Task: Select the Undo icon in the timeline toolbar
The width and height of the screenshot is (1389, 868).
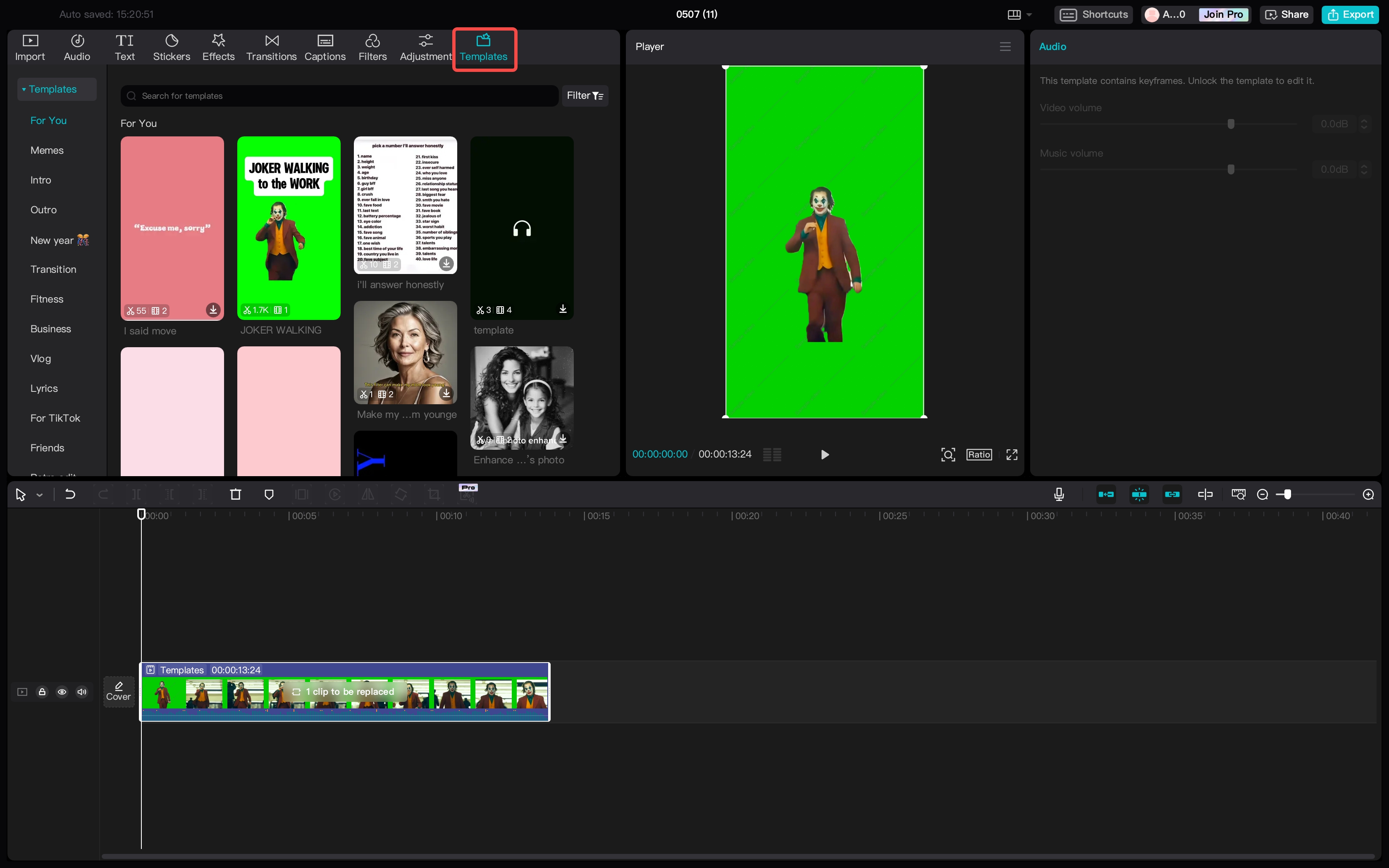Action: (x=70, y=494)
